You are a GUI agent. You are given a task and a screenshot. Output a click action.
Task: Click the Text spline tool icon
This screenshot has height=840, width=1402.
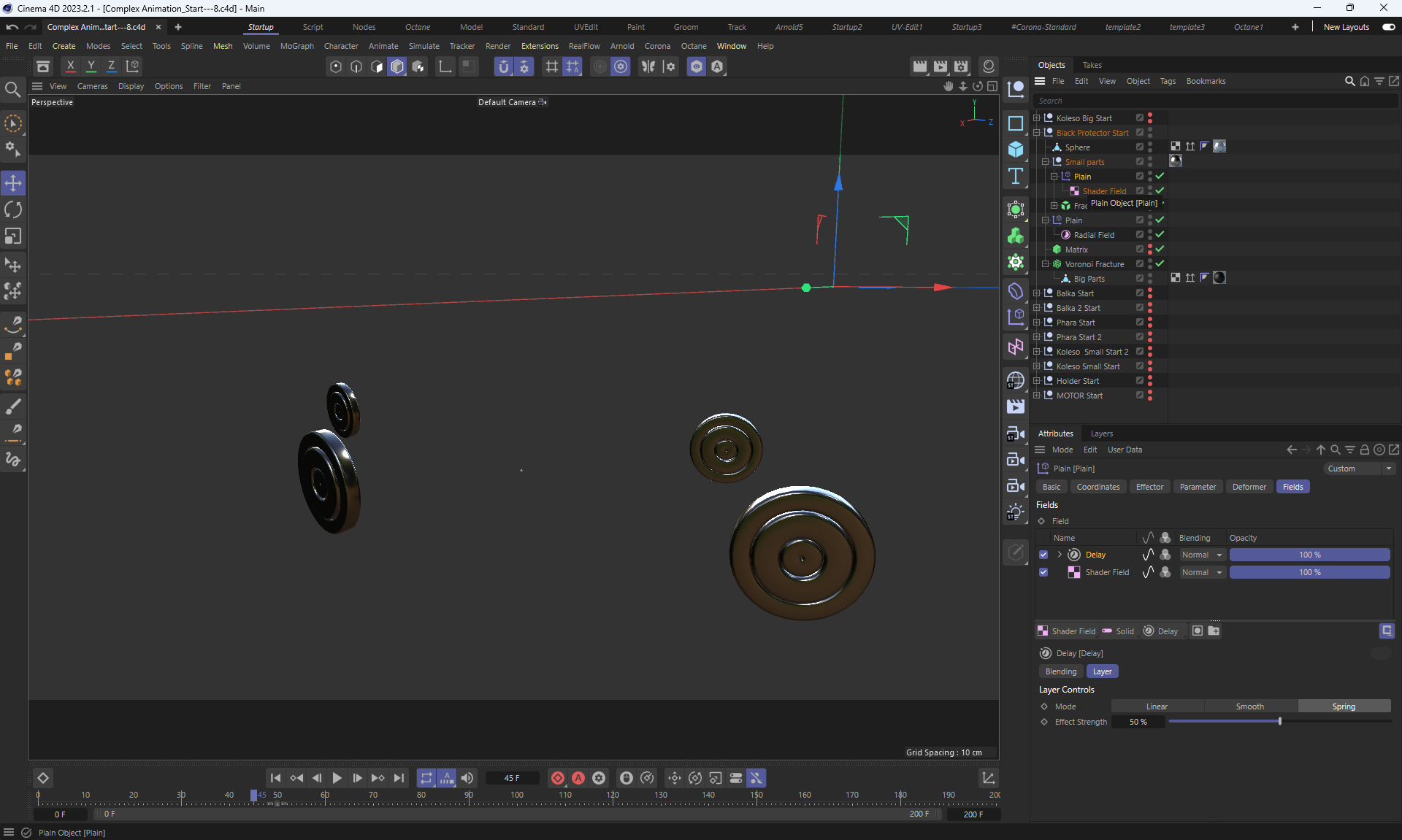1016,176
